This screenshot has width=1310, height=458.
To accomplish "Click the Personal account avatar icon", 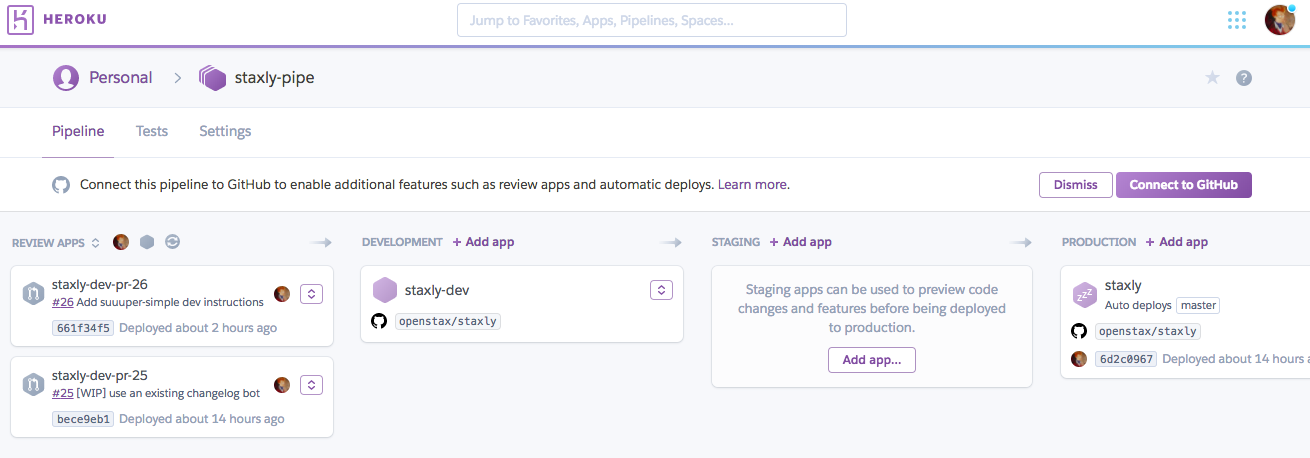I will tap(66, 77).
